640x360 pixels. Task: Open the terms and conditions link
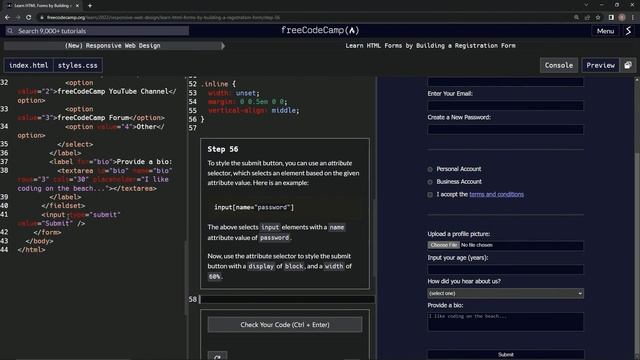[496, 194]
